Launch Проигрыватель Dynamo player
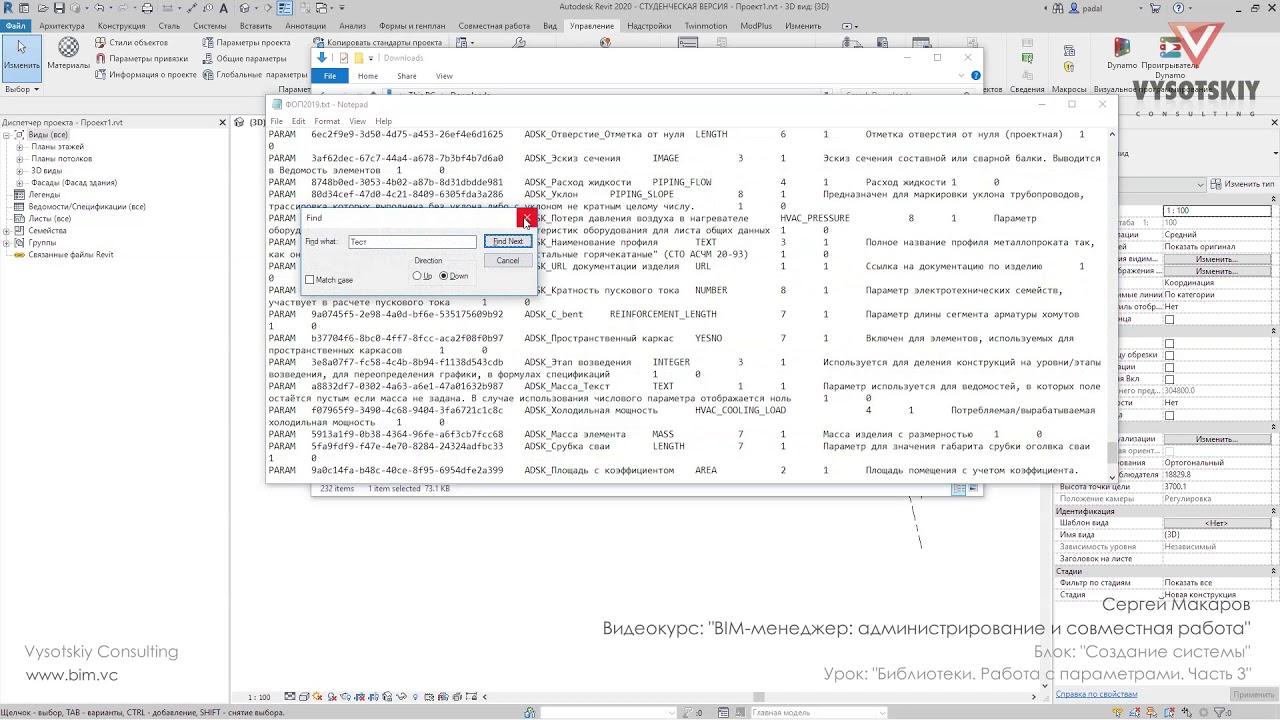Image resolution: width=1280 pixels, height=720 pixels. tap(1170, 58)
